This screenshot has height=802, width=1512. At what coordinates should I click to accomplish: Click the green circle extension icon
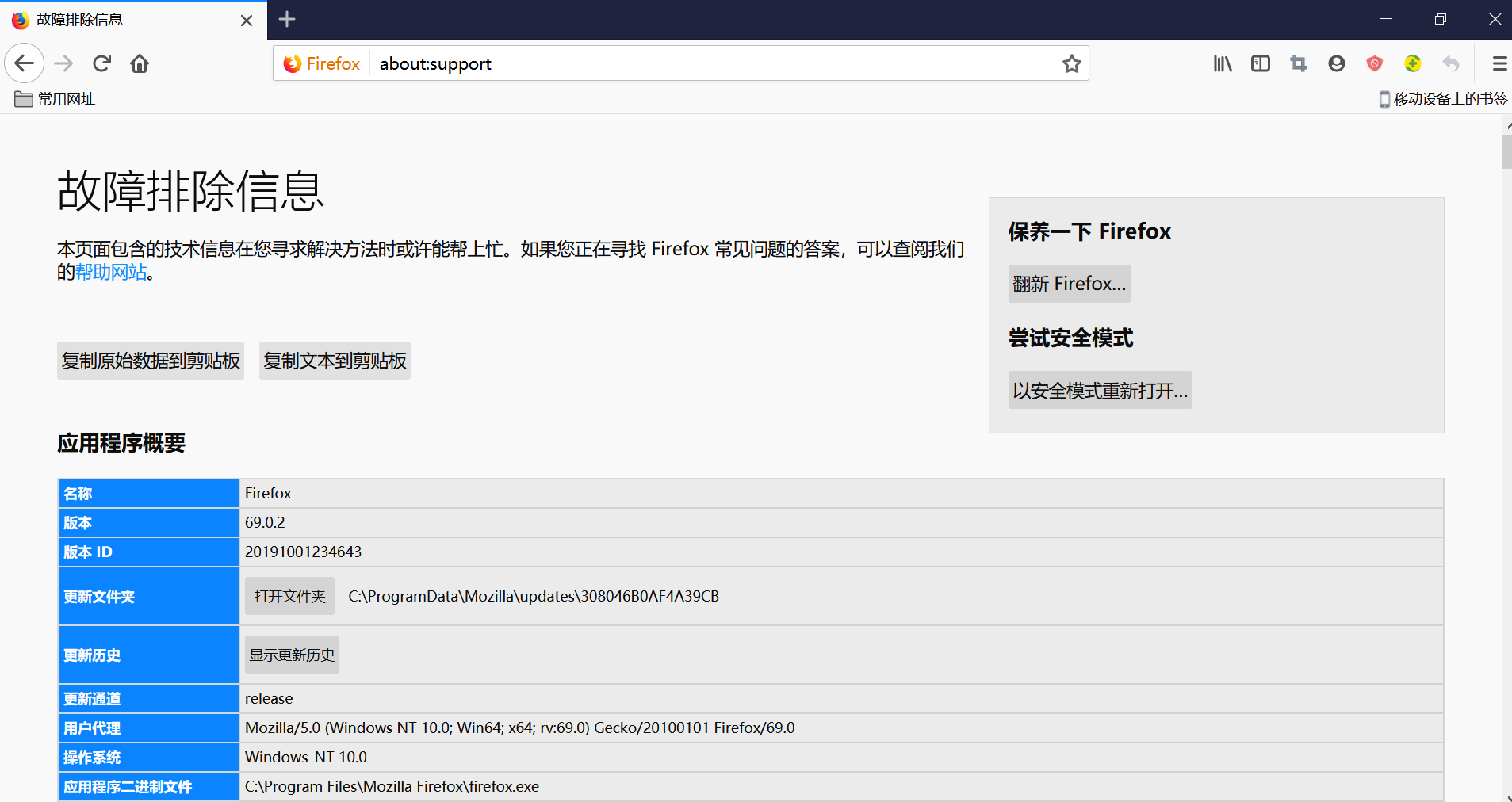(1413, 63)
